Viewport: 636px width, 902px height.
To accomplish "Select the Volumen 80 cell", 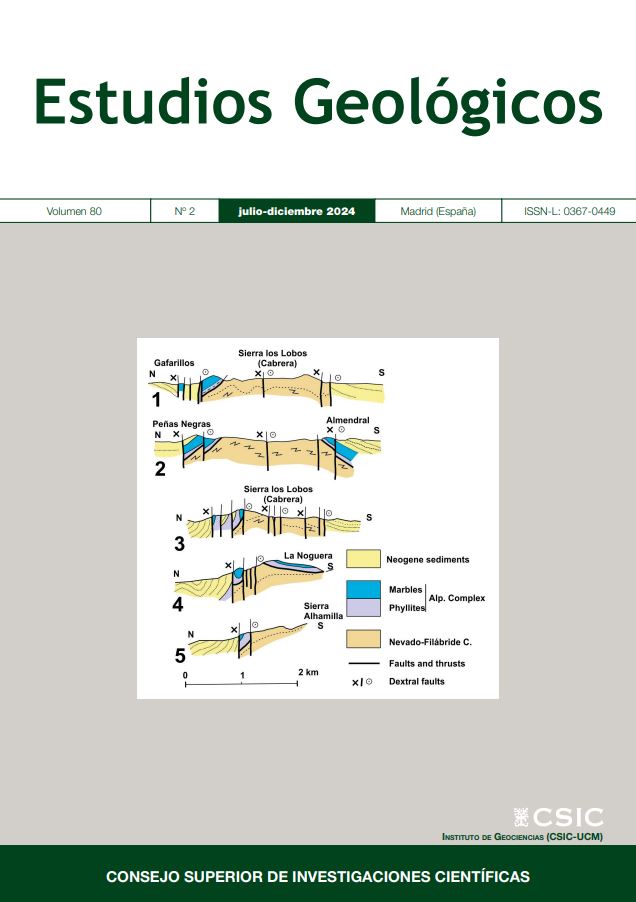I will click(x=74, y=212).
